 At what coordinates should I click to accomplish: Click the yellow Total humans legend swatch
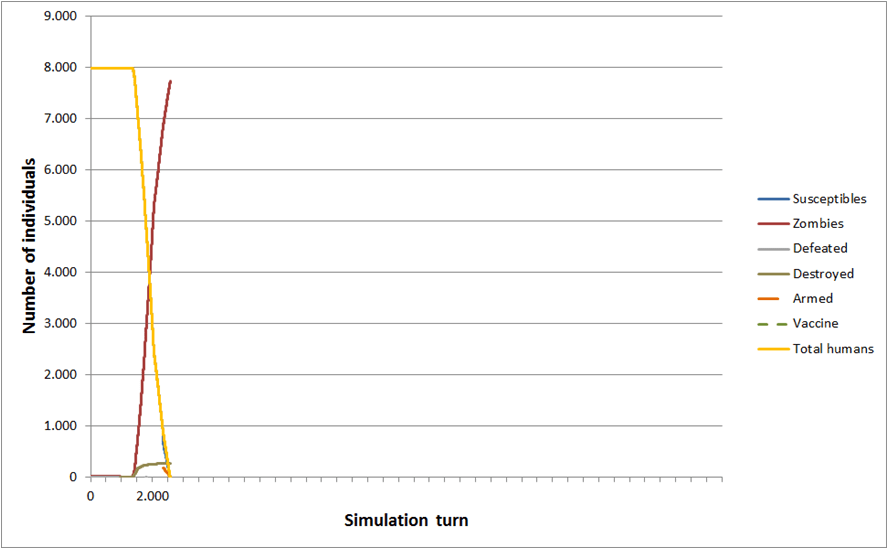(770, 349)
